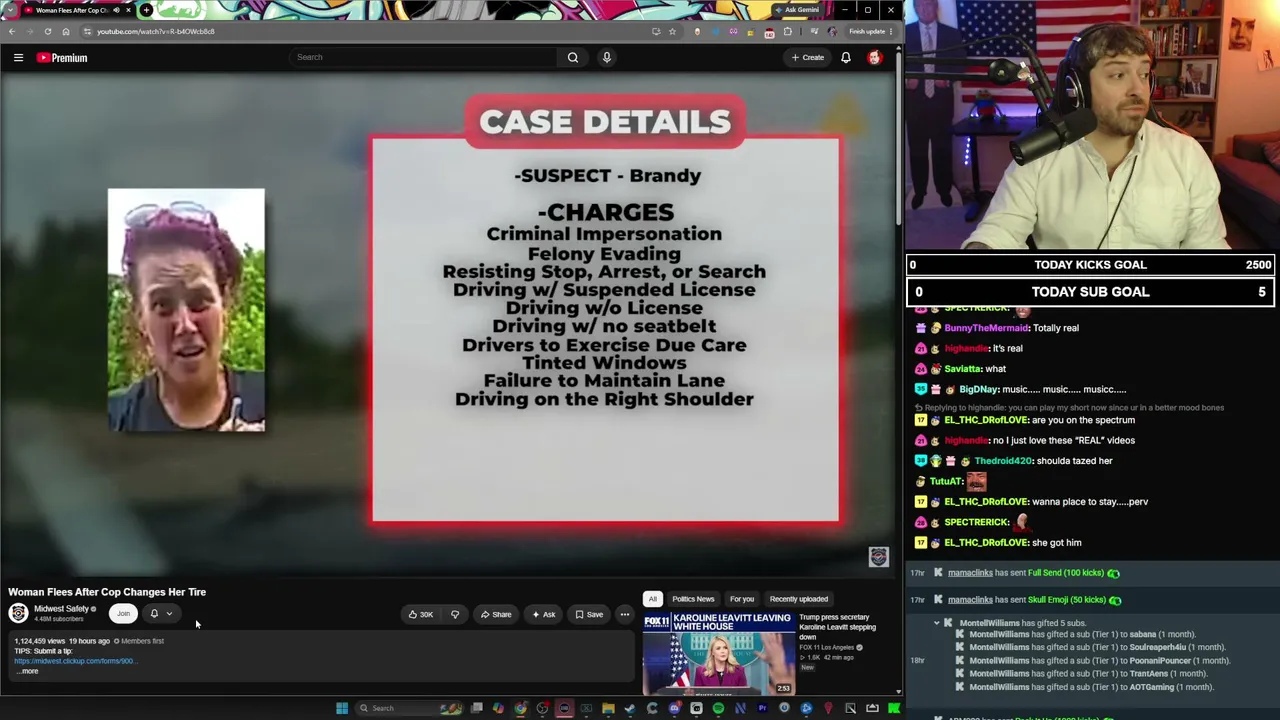Click the browser address bar URL
Image resolution: width=1280 pixels, height=720 pixels.
coord(156,31)
